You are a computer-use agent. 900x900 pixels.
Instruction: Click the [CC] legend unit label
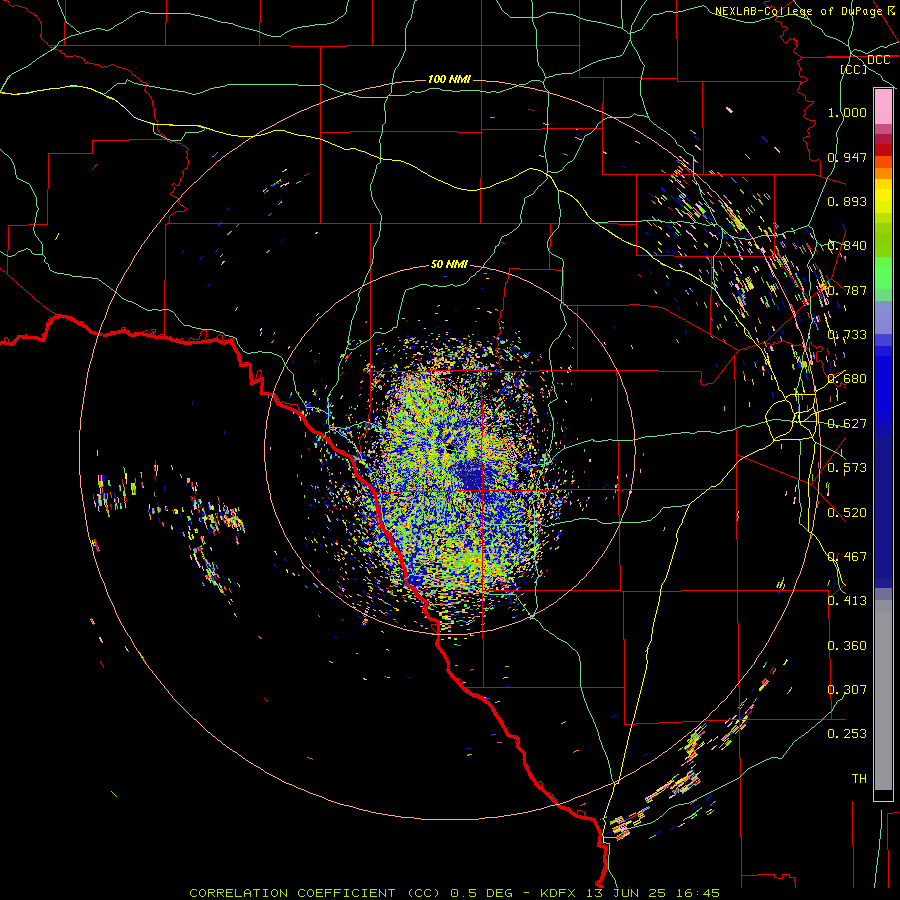point(854,69)
